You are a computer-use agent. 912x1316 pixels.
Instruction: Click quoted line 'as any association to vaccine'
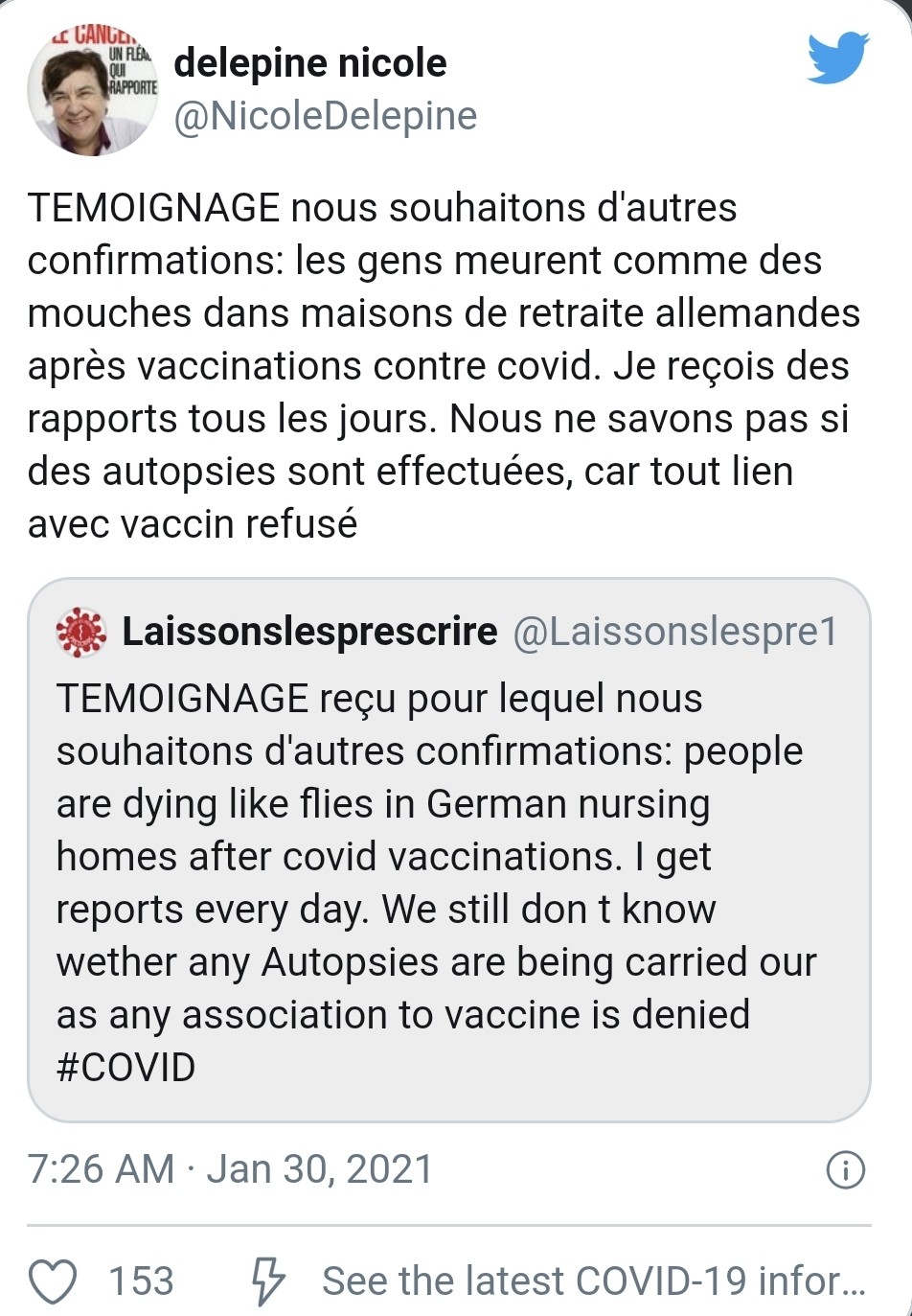[402, 1015]
